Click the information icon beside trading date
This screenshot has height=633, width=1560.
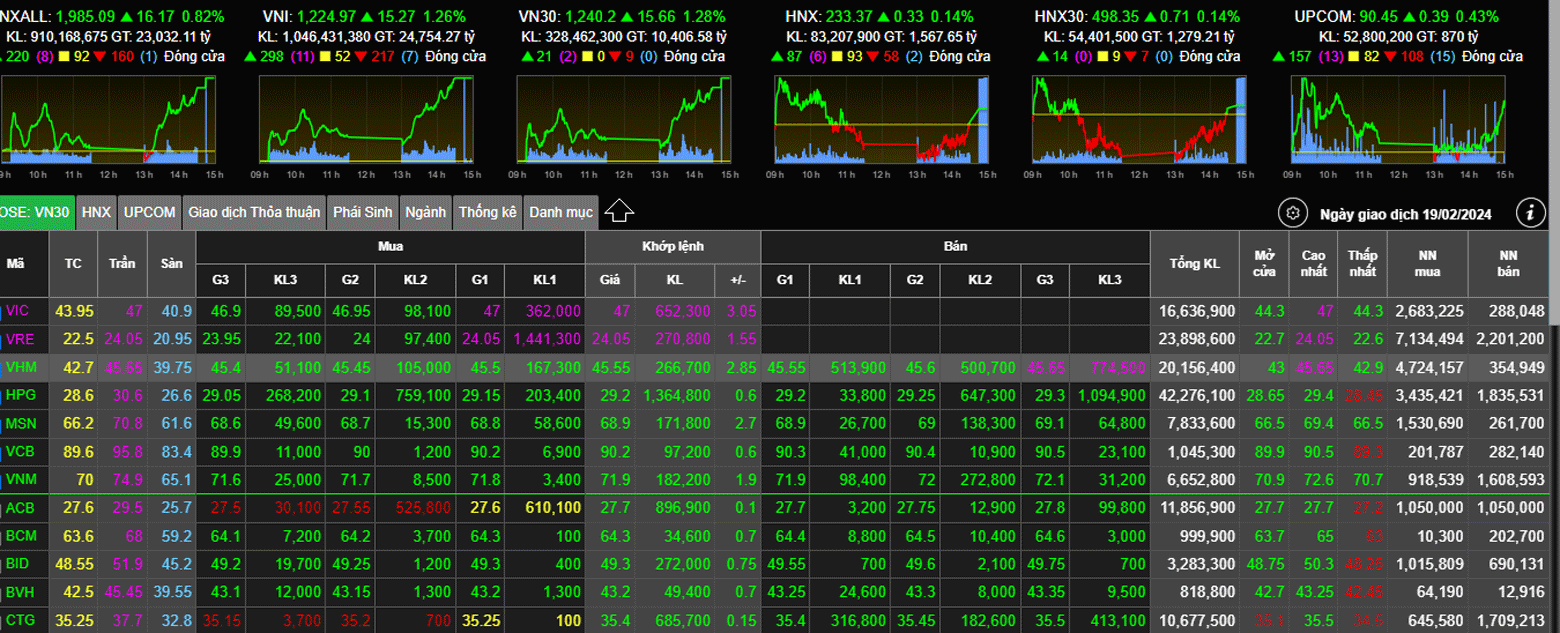[x=1530, y=212]
